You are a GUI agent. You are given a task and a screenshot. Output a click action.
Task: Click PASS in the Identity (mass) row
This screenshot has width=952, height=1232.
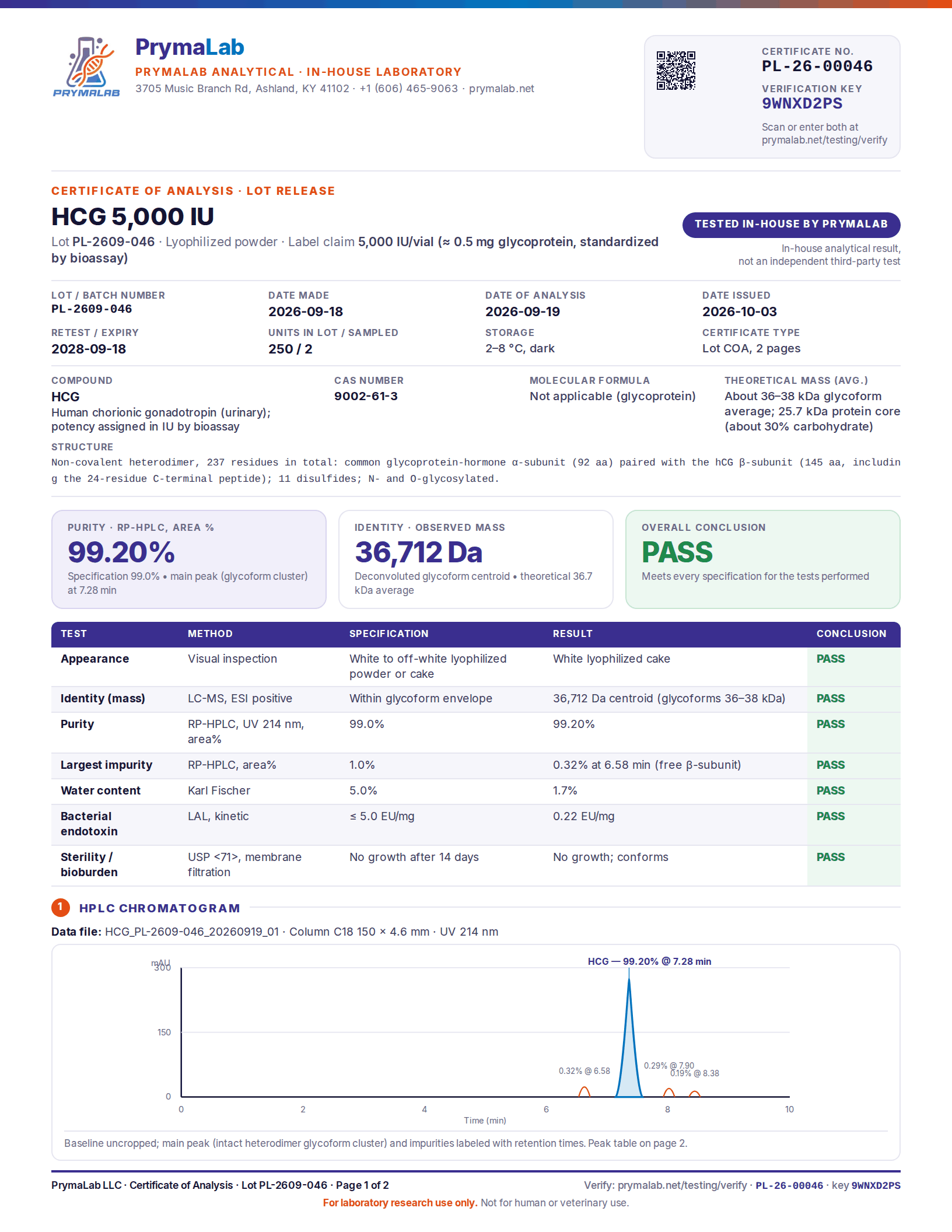click(831, 698)
